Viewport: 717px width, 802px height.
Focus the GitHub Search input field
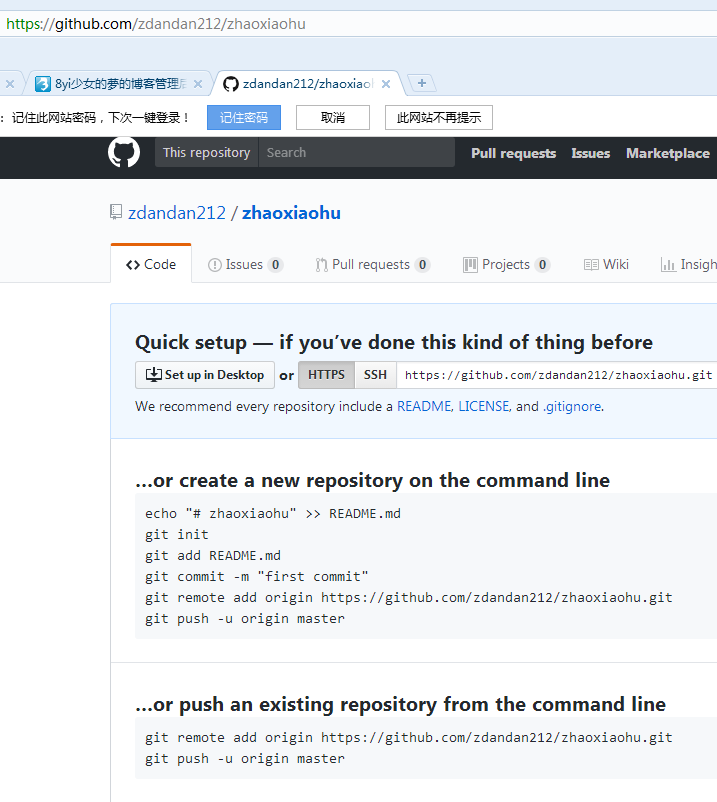[x=356, y=152]
